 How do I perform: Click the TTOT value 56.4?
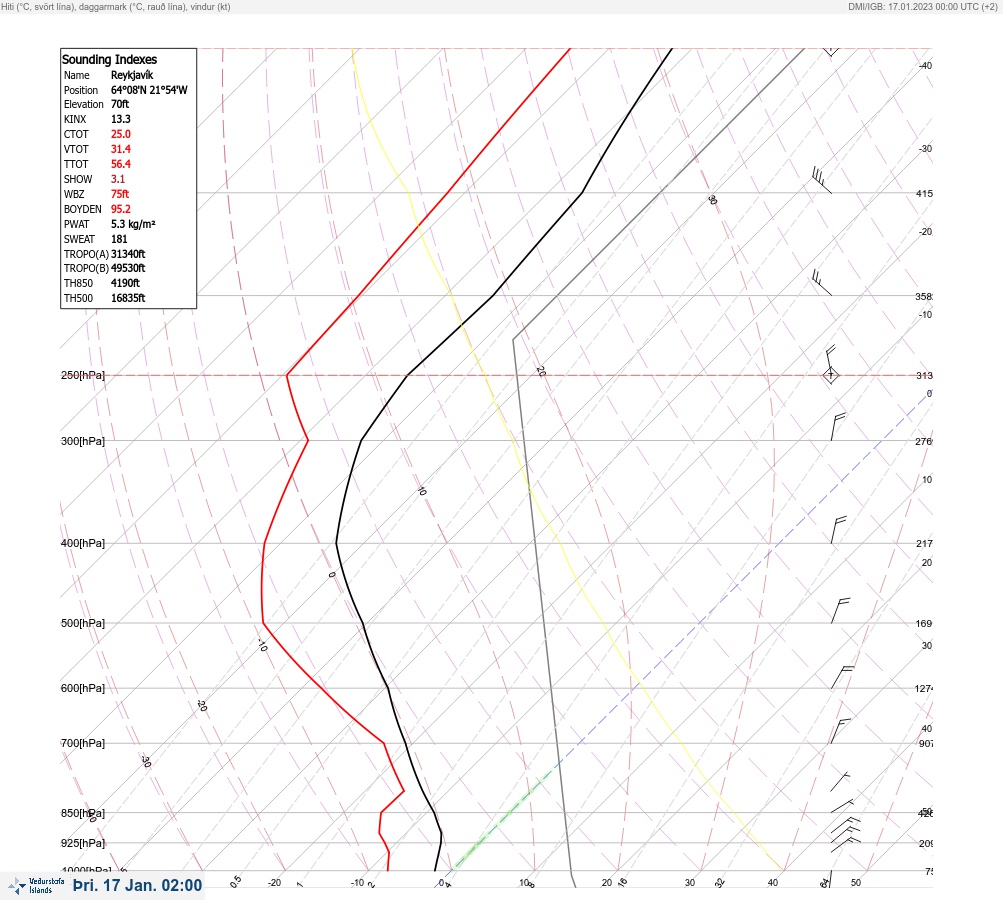click(x=120, y=164)
